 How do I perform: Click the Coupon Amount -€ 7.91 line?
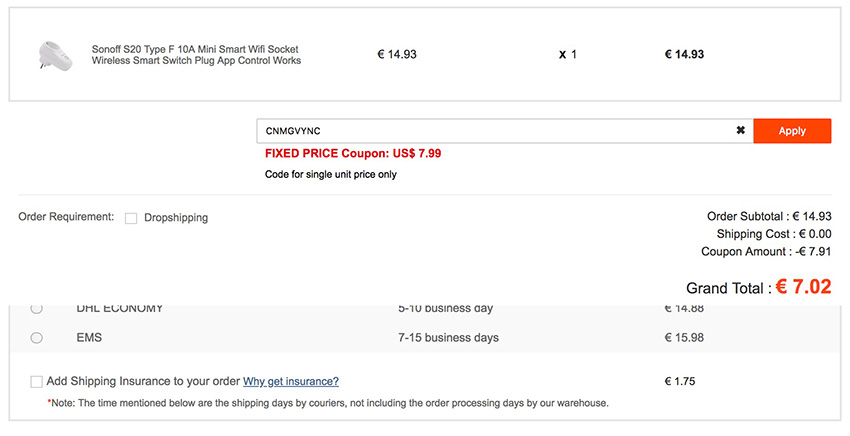pyautogui.click(x=766, y=252)
